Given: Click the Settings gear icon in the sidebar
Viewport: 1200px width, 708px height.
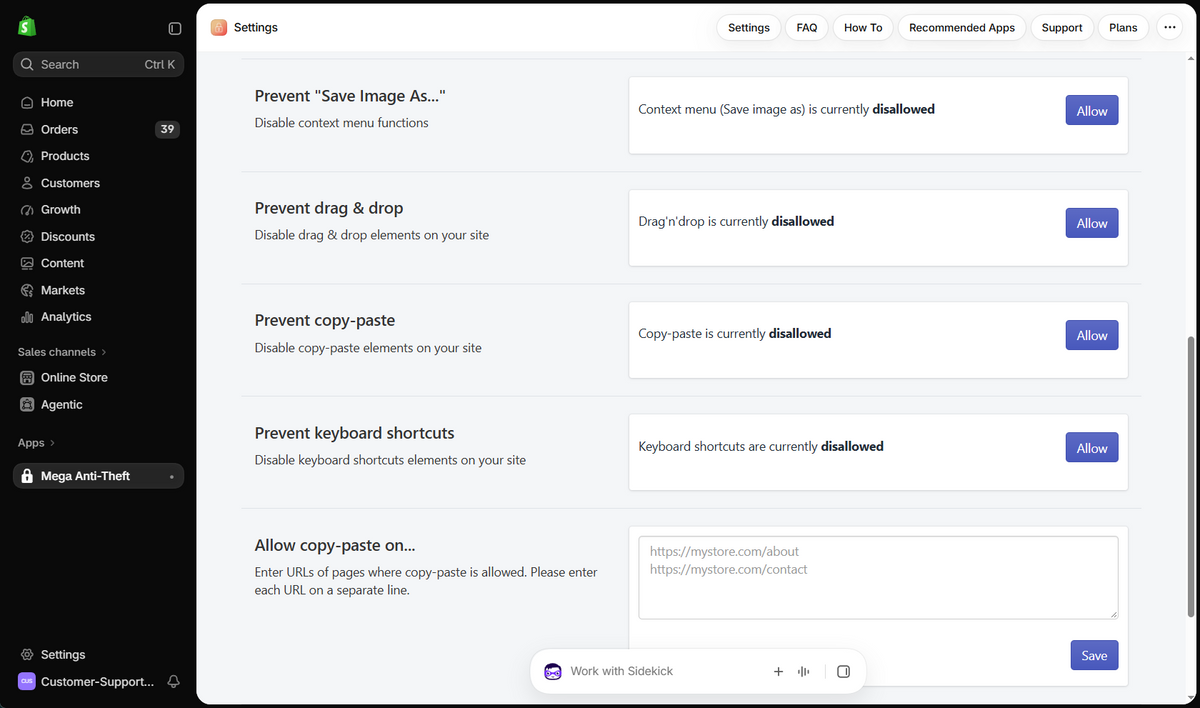Looking at the screenshot, I should (x=27, y=654).
